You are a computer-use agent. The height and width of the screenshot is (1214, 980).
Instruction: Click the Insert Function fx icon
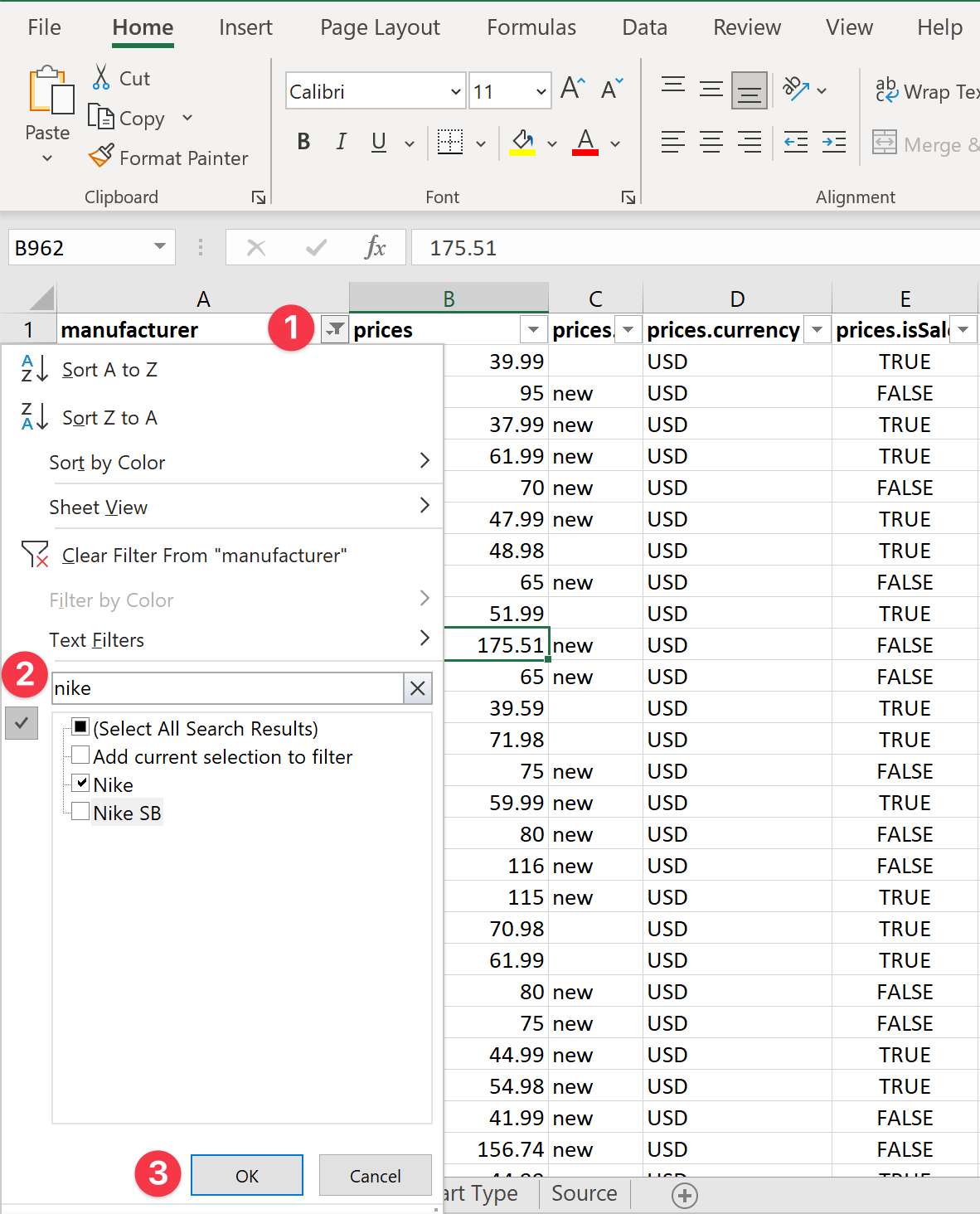[x=375, y=248]
